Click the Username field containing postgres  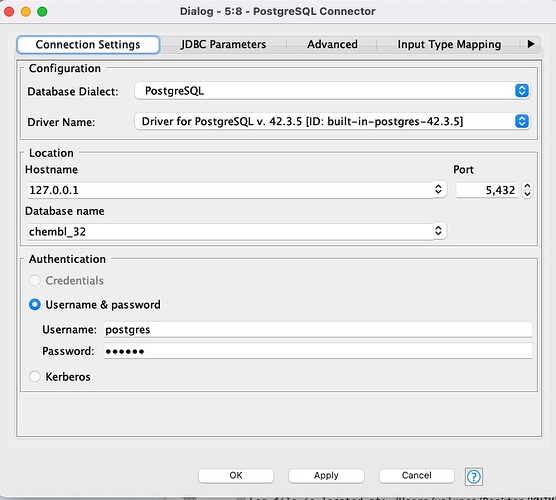coord(318,329)
